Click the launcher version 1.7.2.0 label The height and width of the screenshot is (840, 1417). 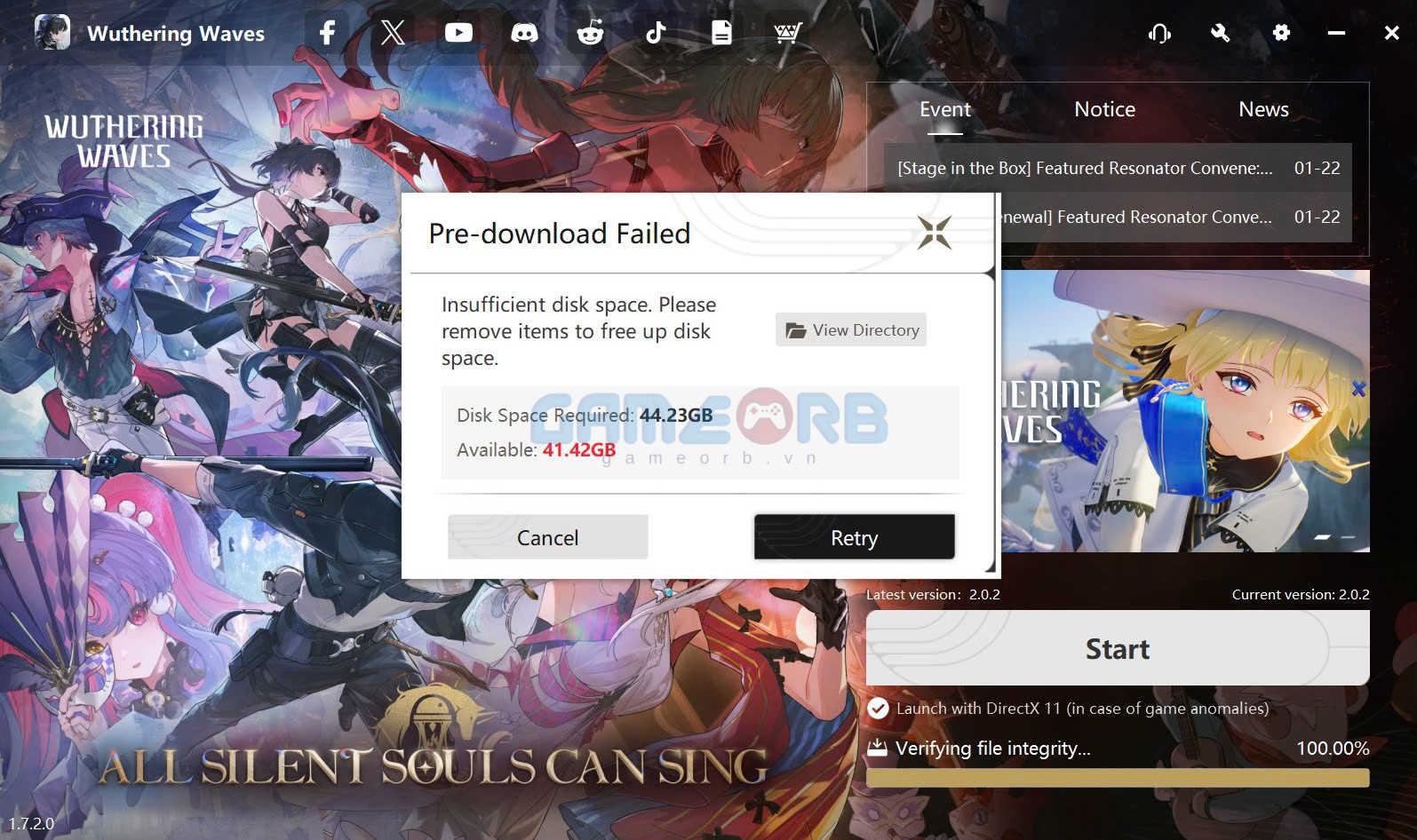[31, 823]
